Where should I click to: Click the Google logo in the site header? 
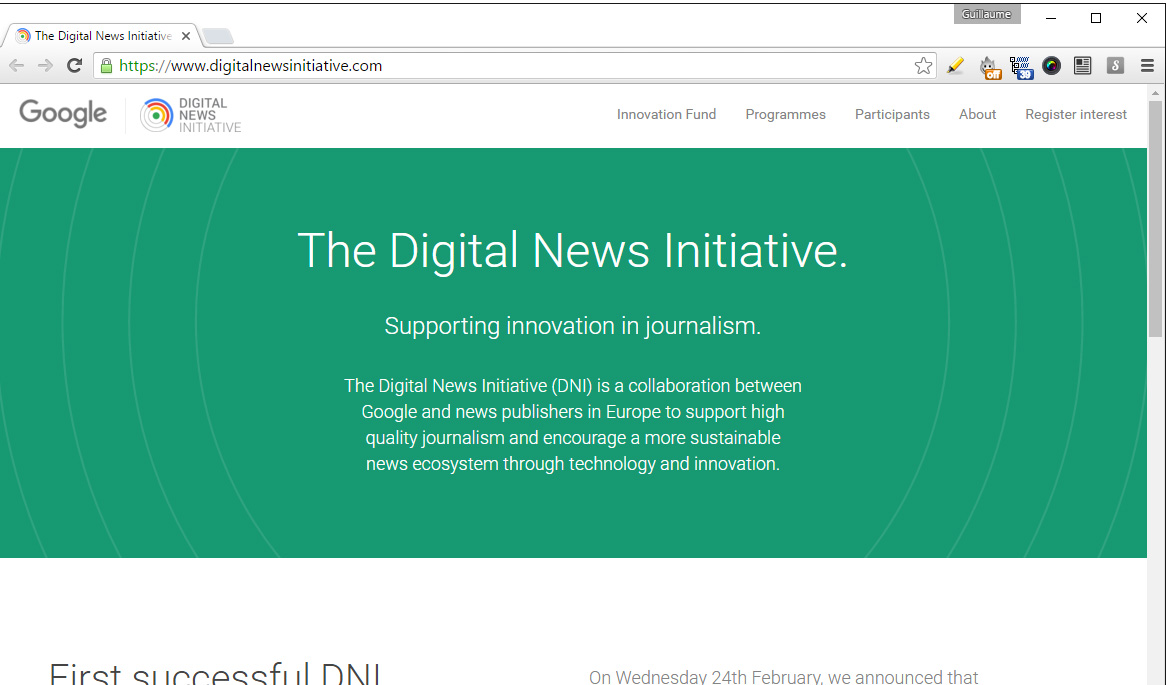pos(63,114)
